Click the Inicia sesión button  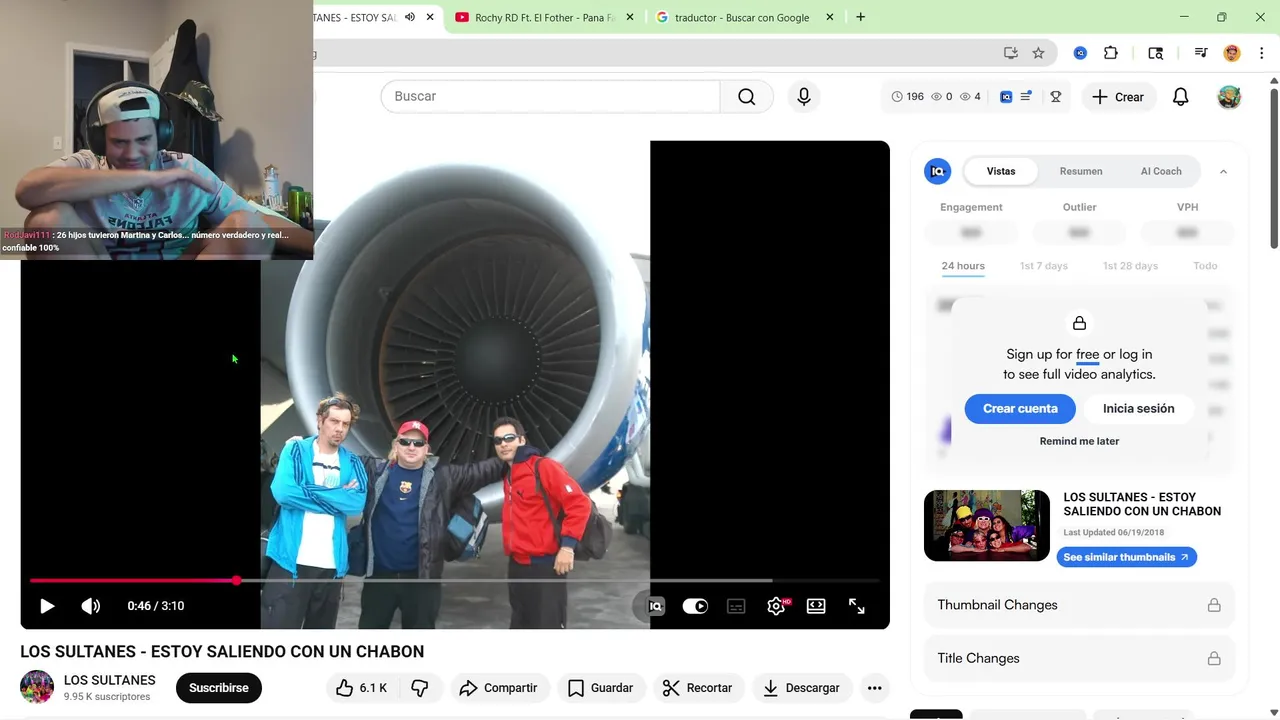1138,408
